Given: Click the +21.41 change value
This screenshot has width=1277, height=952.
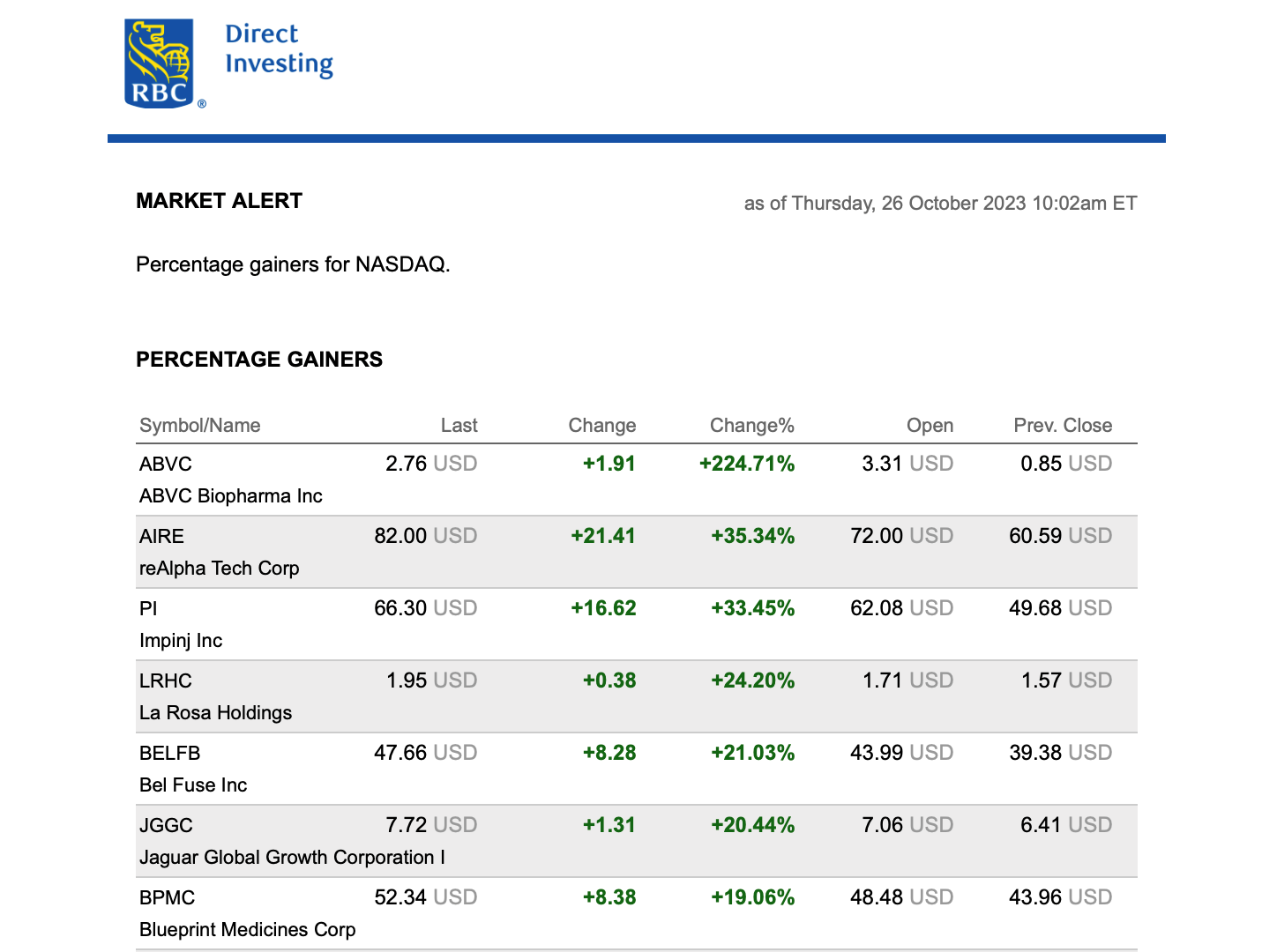Looking at the screenshot, I should click(603, 536).
